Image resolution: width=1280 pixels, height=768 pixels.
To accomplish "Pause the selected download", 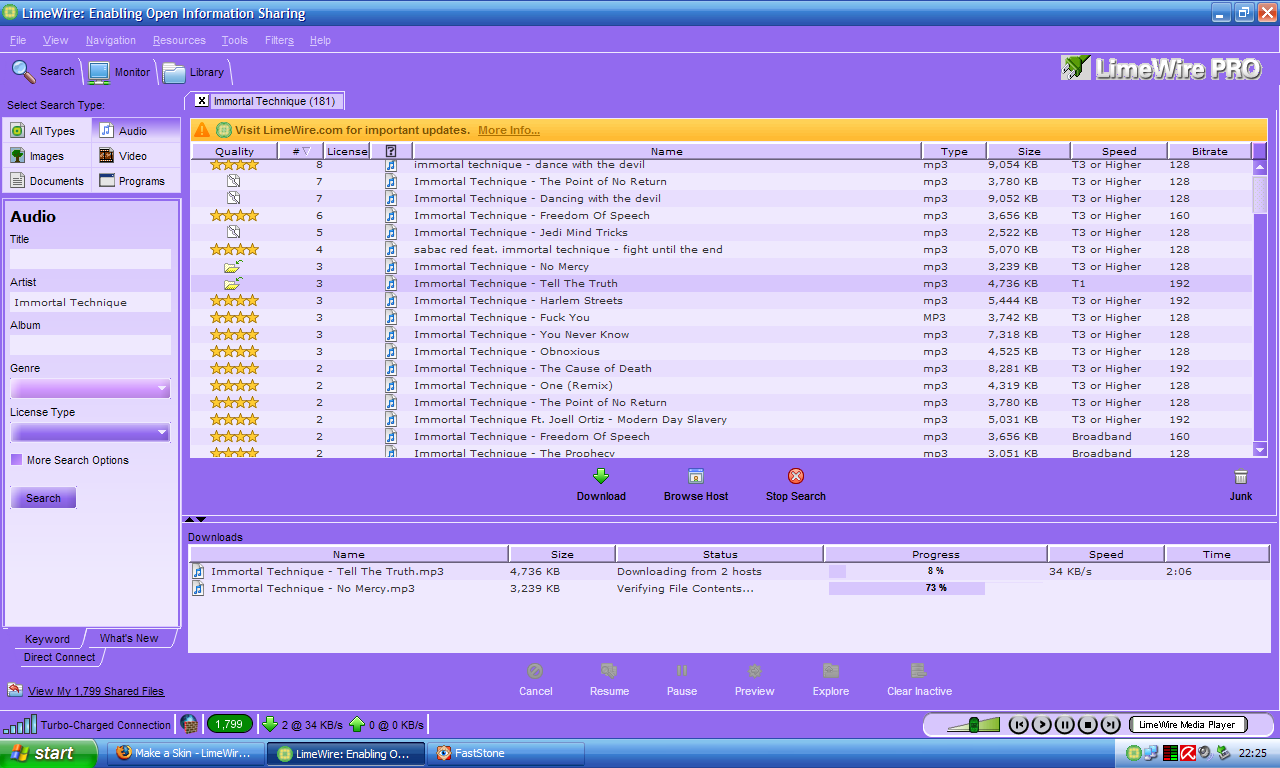I will pos(682,680).
